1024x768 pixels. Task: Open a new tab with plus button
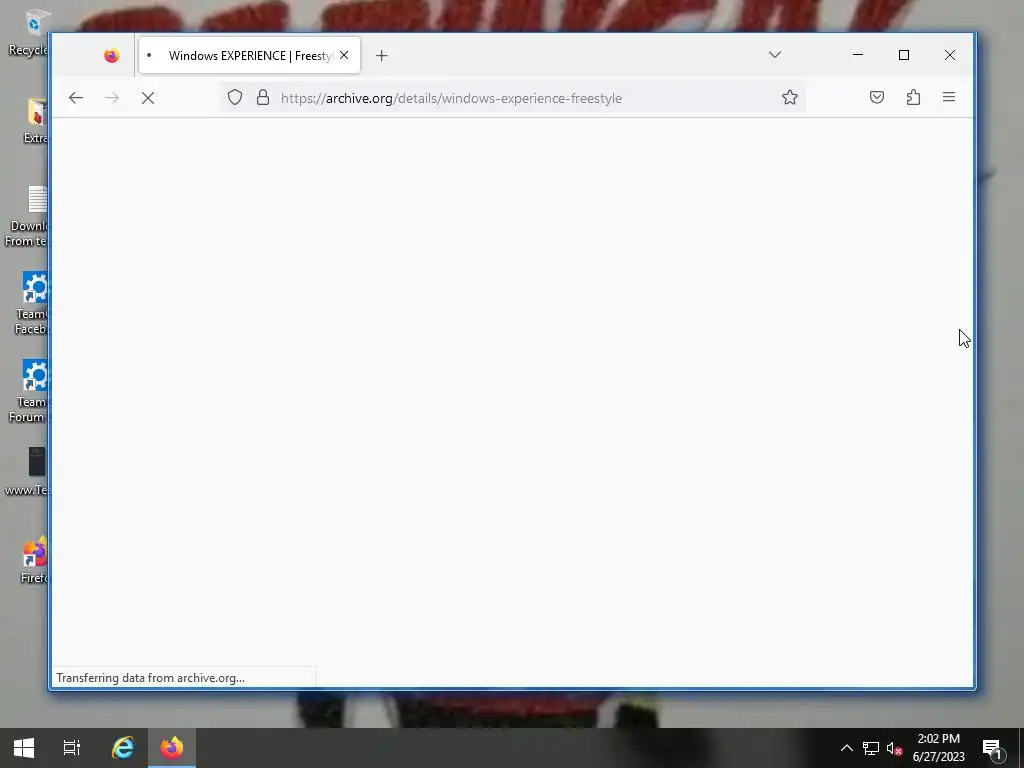point(381,56)
